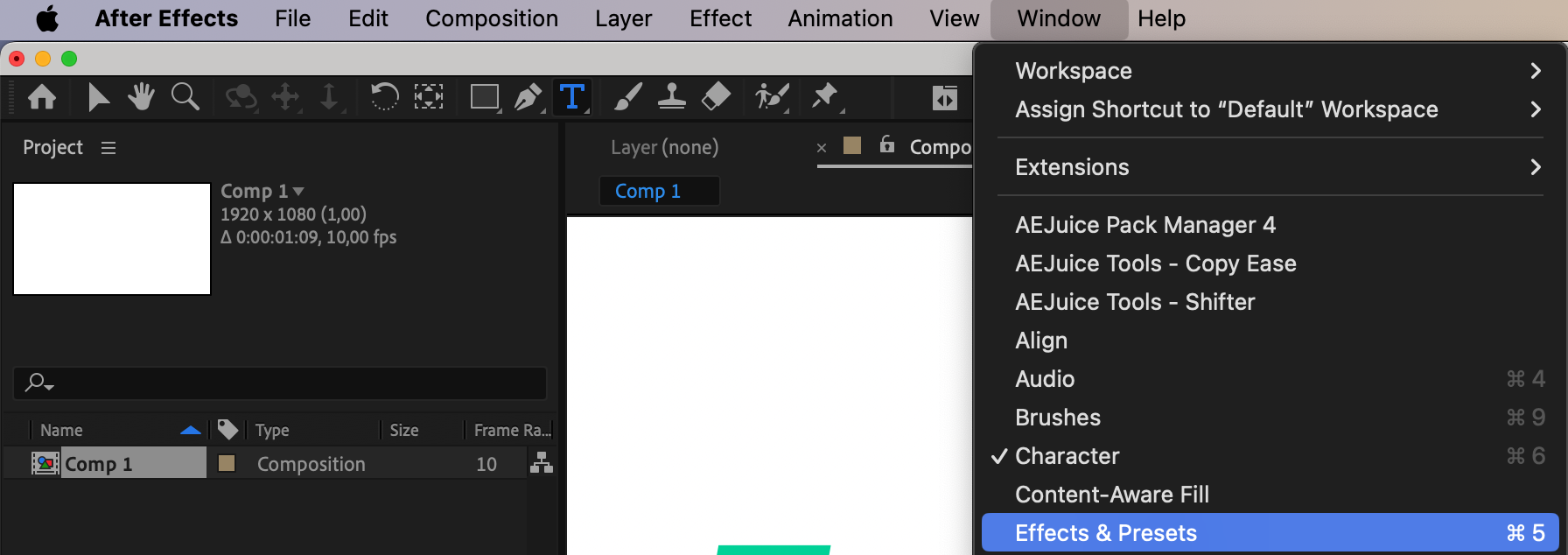Click the Comp 1 breadcrumb button in the viewer
1568x555 pixels.
coord(659,191)
